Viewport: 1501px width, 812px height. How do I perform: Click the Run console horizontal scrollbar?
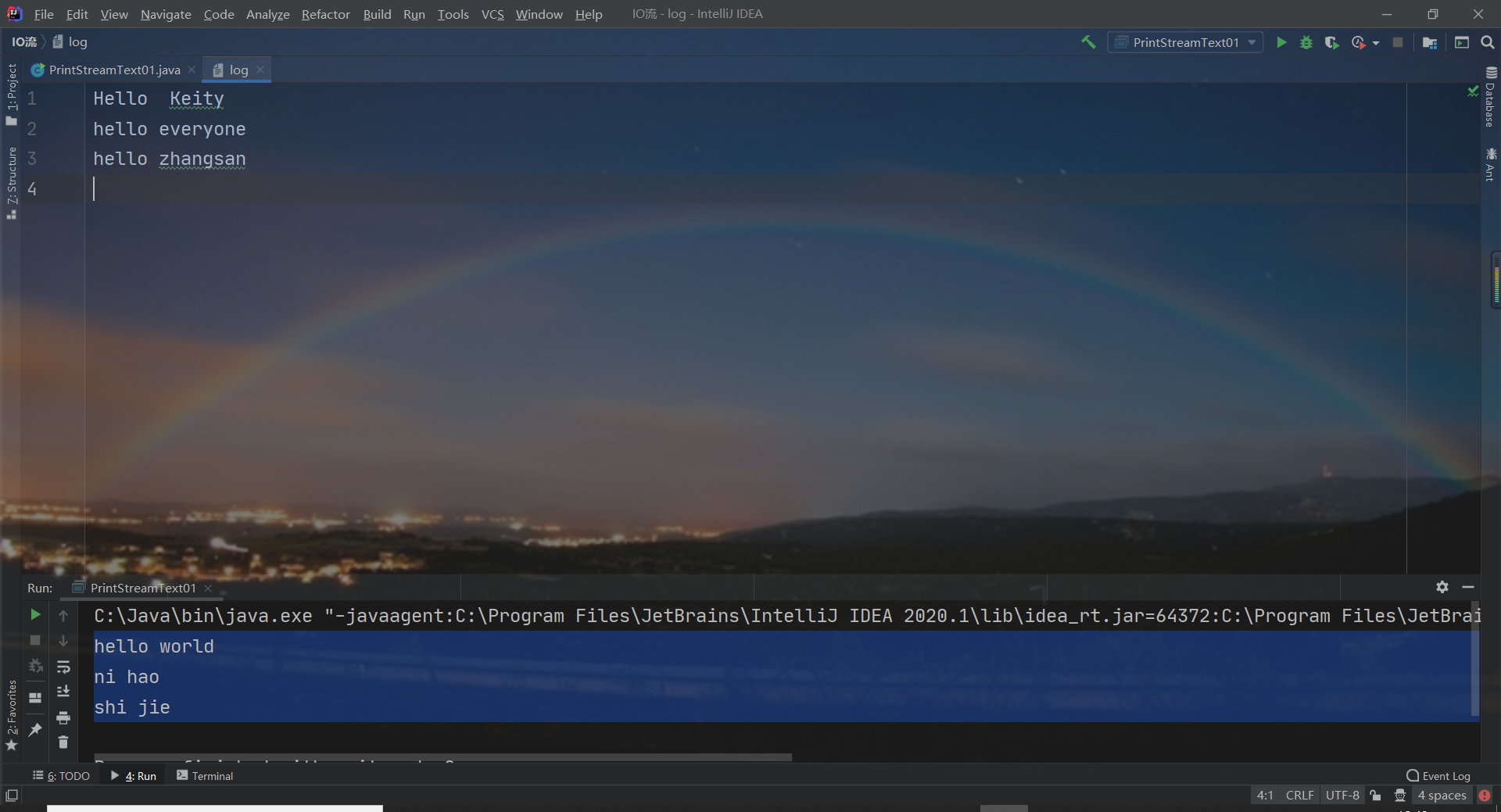pos(442,757)
